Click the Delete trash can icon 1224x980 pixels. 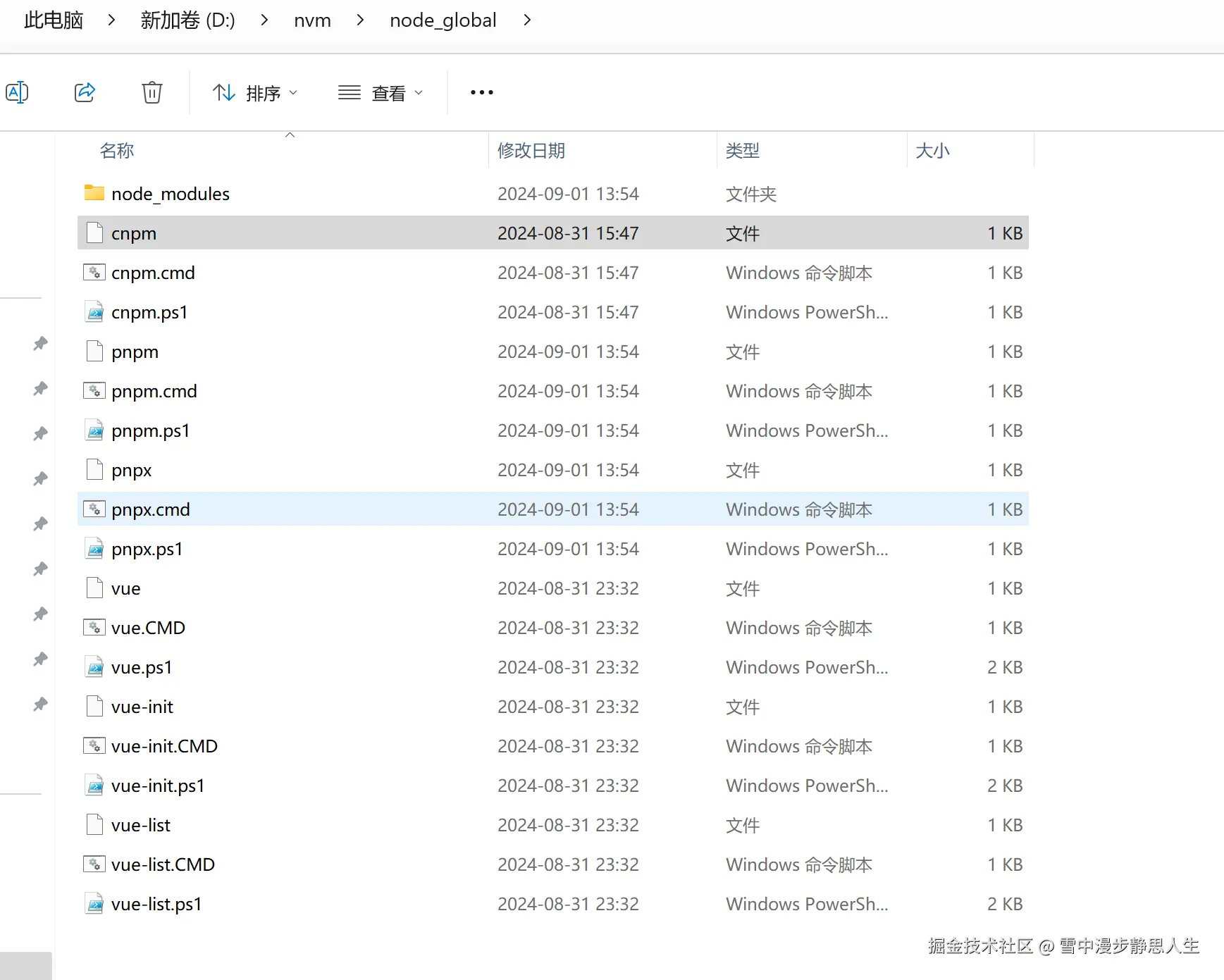(152, 92)
